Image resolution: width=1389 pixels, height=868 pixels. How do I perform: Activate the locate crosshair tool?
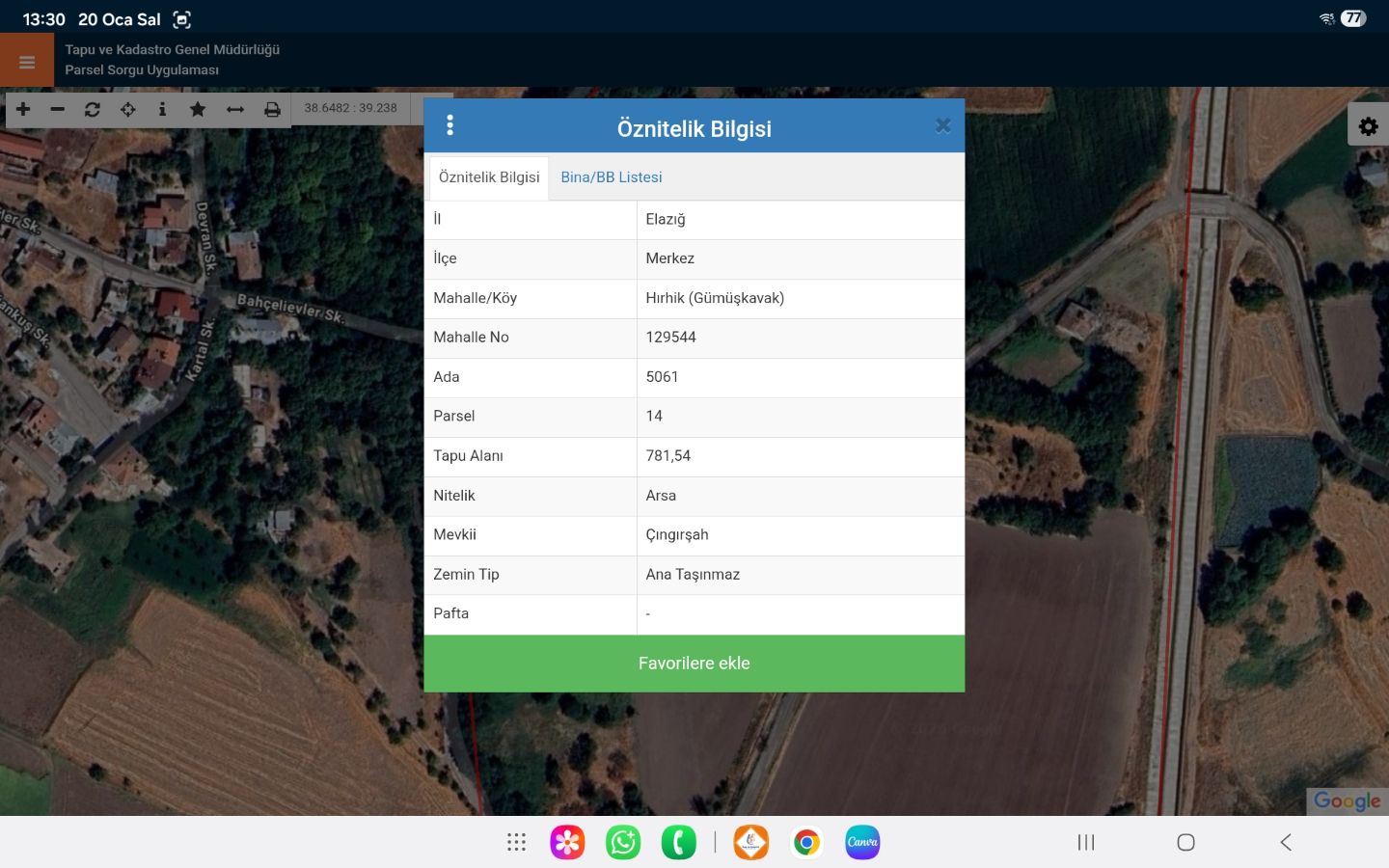(127, 109)
